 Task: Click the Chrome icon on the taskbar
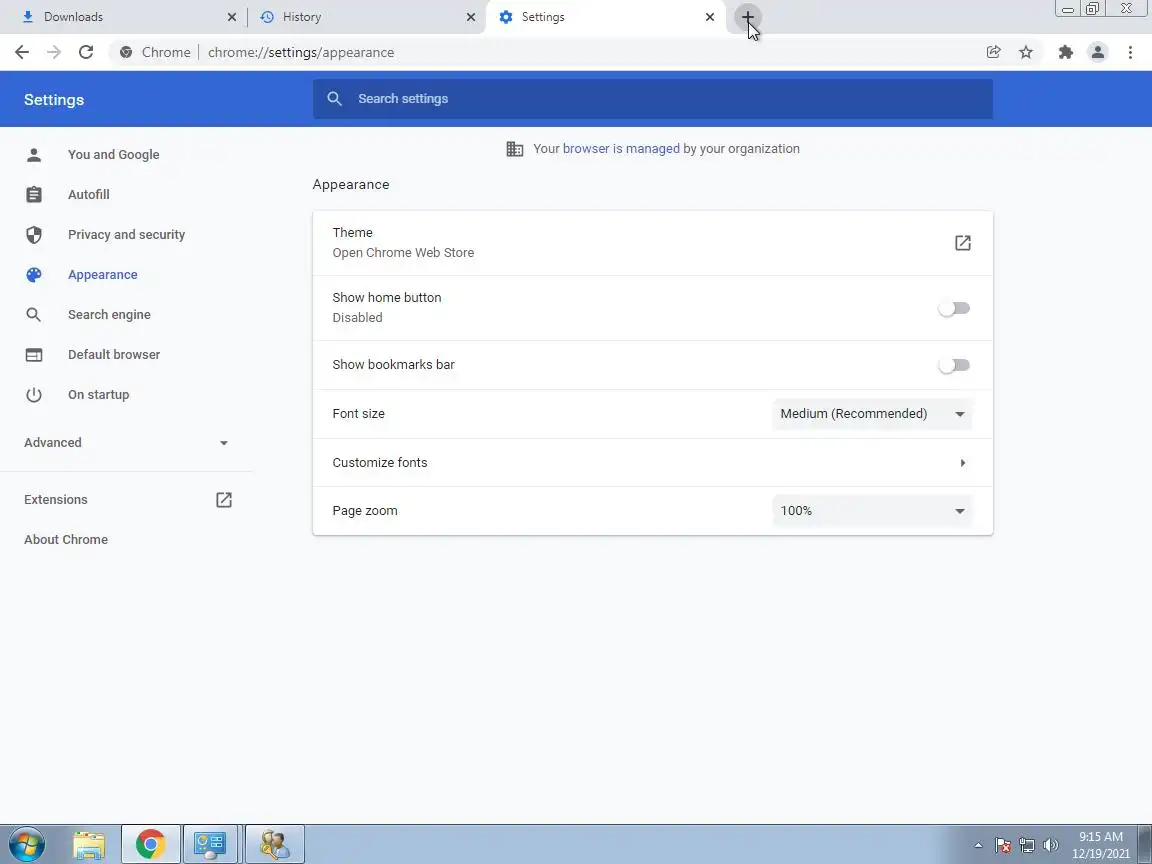click(x=150, y=844)
